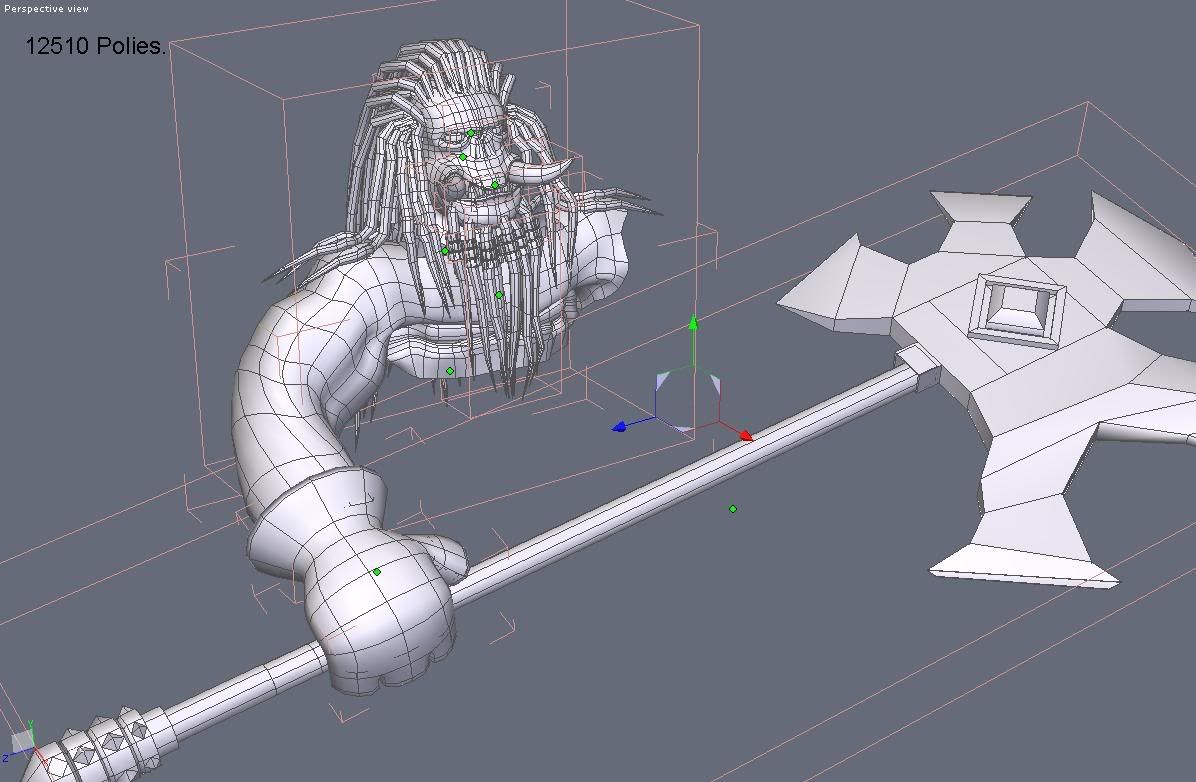The image size is (1196, 782).
Task: Click the Perspective view label
Action: pyautogui.click(x=46, y=9)
